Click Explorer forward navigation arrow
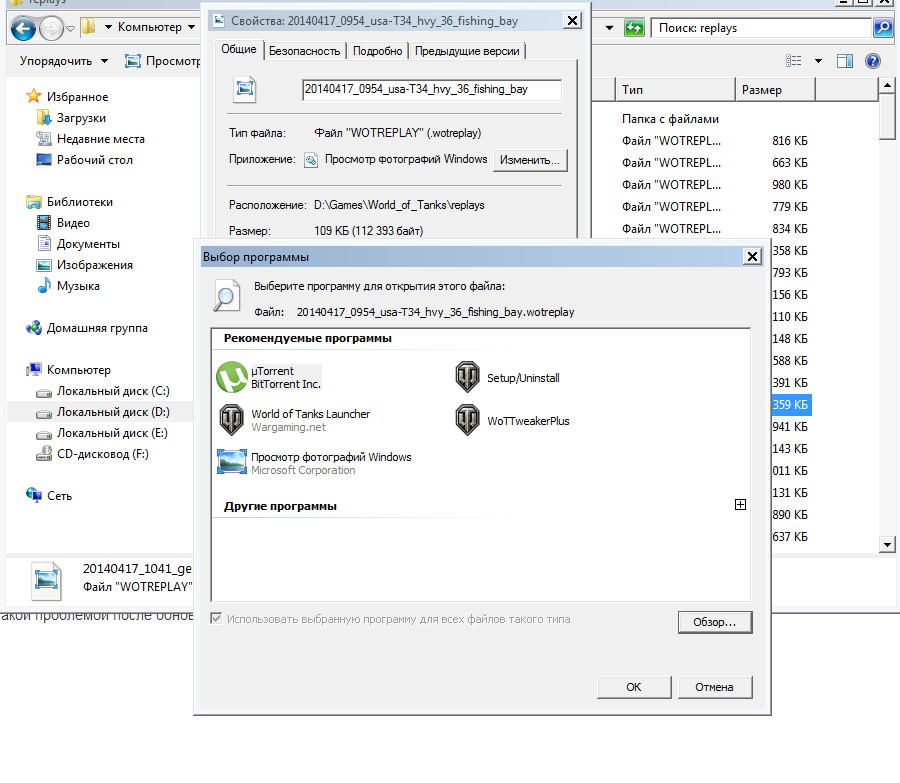The height and width of the screenshot is (783, 900). point(52,28)
